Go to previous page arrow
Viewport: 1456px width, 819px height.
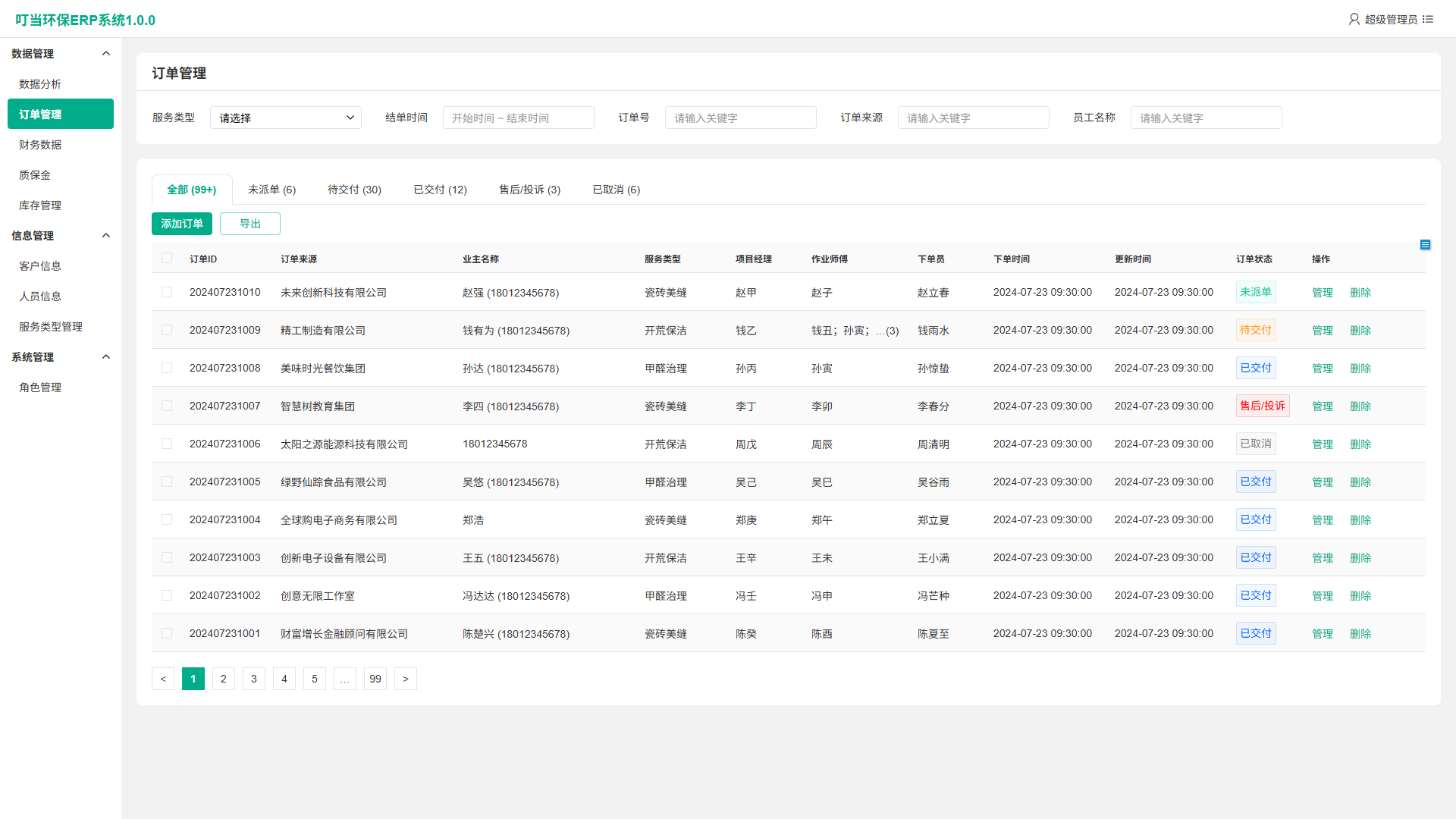163,679
